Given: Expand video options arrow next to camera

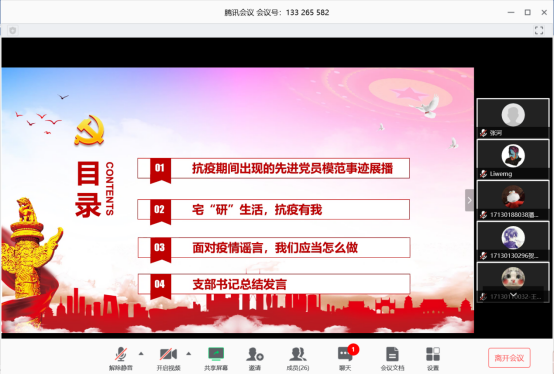Looking at the screenshot, I should click(x=189, y=354).
